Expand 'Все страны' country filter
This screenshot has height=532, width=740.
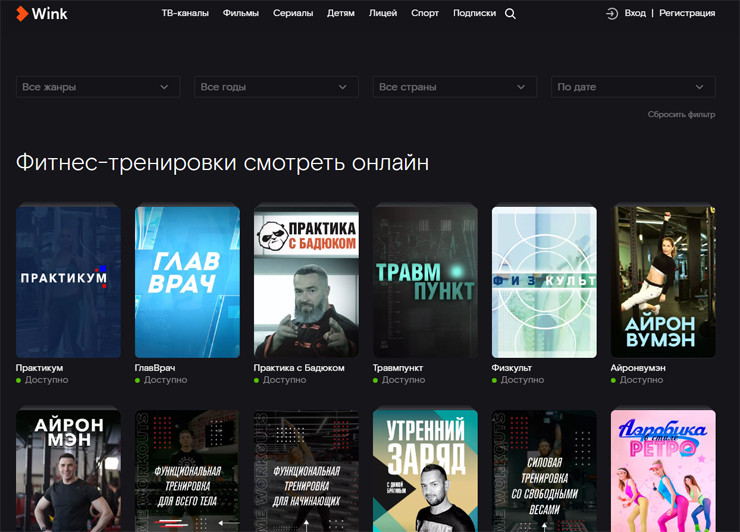click(x=454, y=87)
